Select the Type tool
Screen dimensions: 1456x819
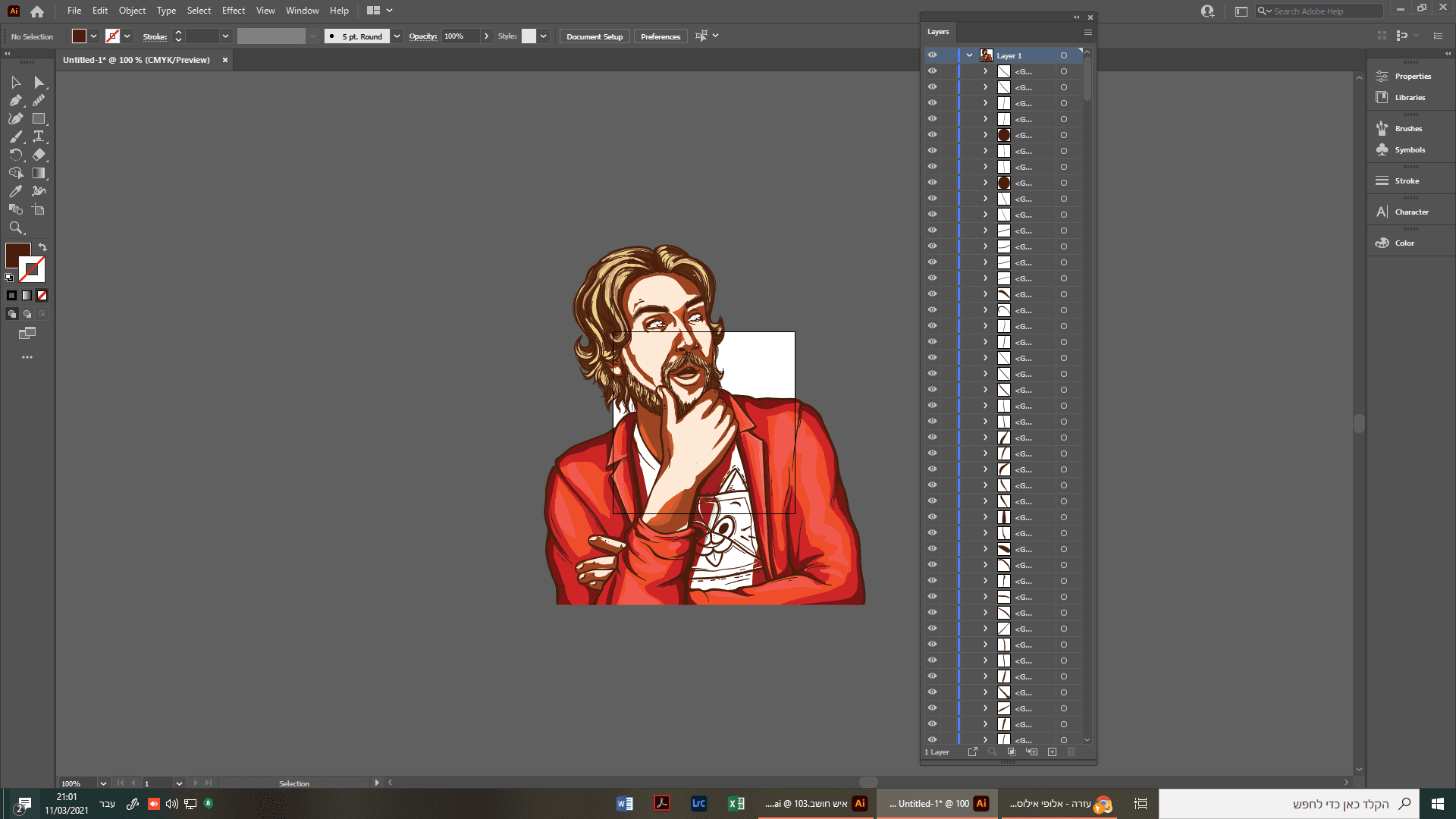(x=39, y=136)
